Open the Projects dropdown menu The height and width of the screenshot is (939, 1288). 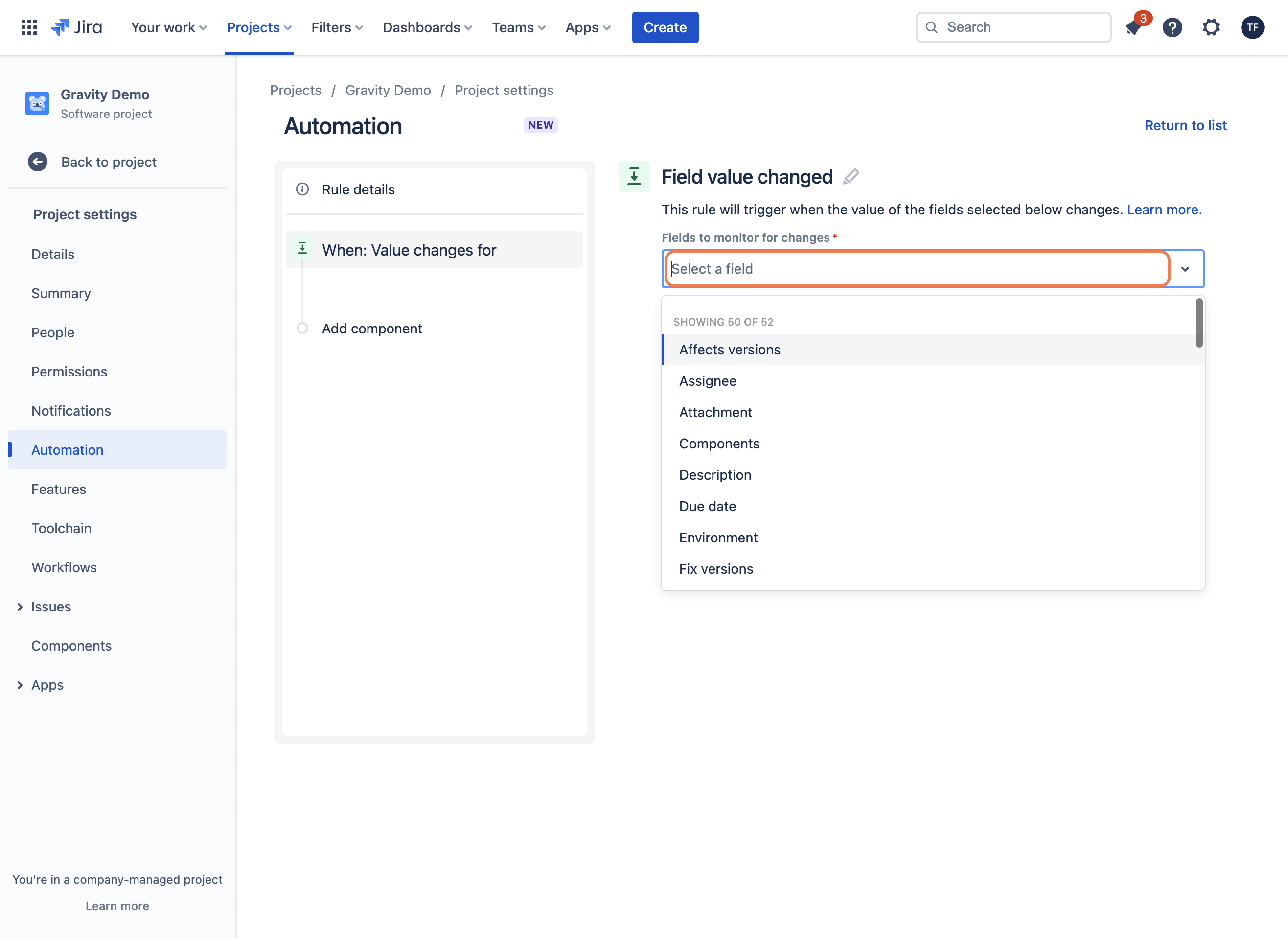[x=259, y=27]
